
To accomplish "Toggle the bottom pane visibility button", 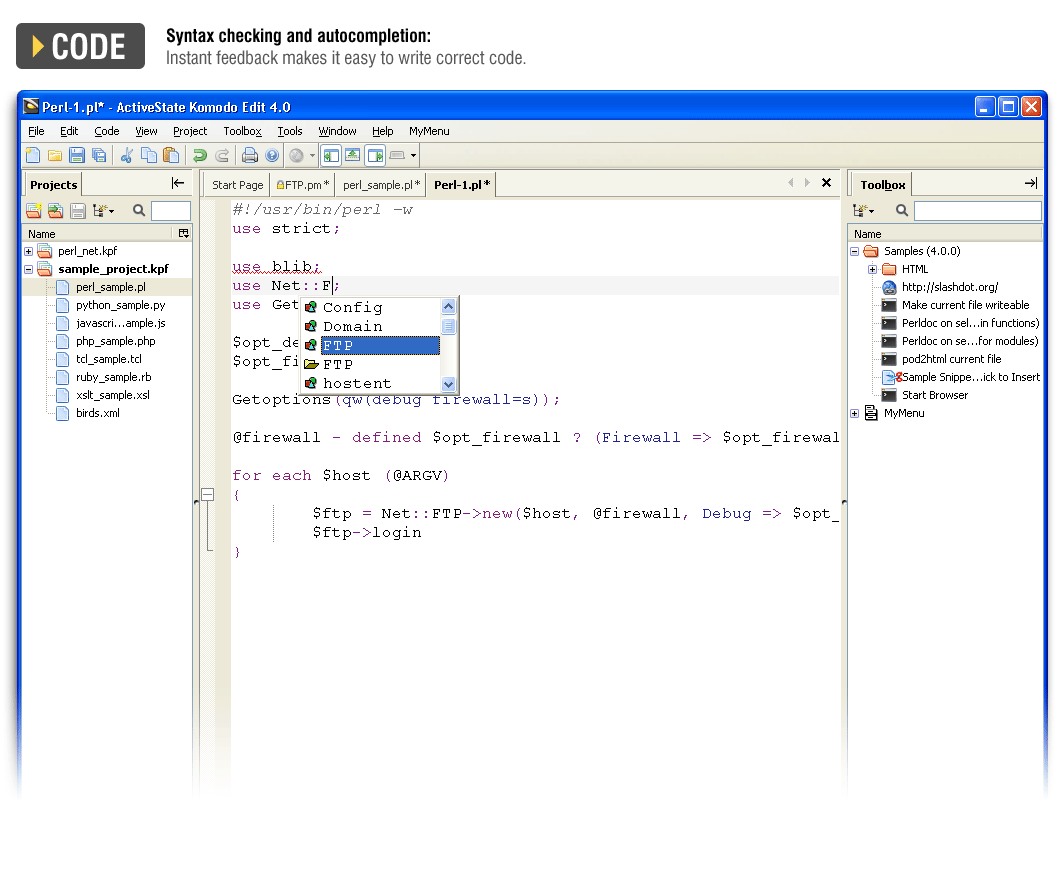I will click(352, 155).
